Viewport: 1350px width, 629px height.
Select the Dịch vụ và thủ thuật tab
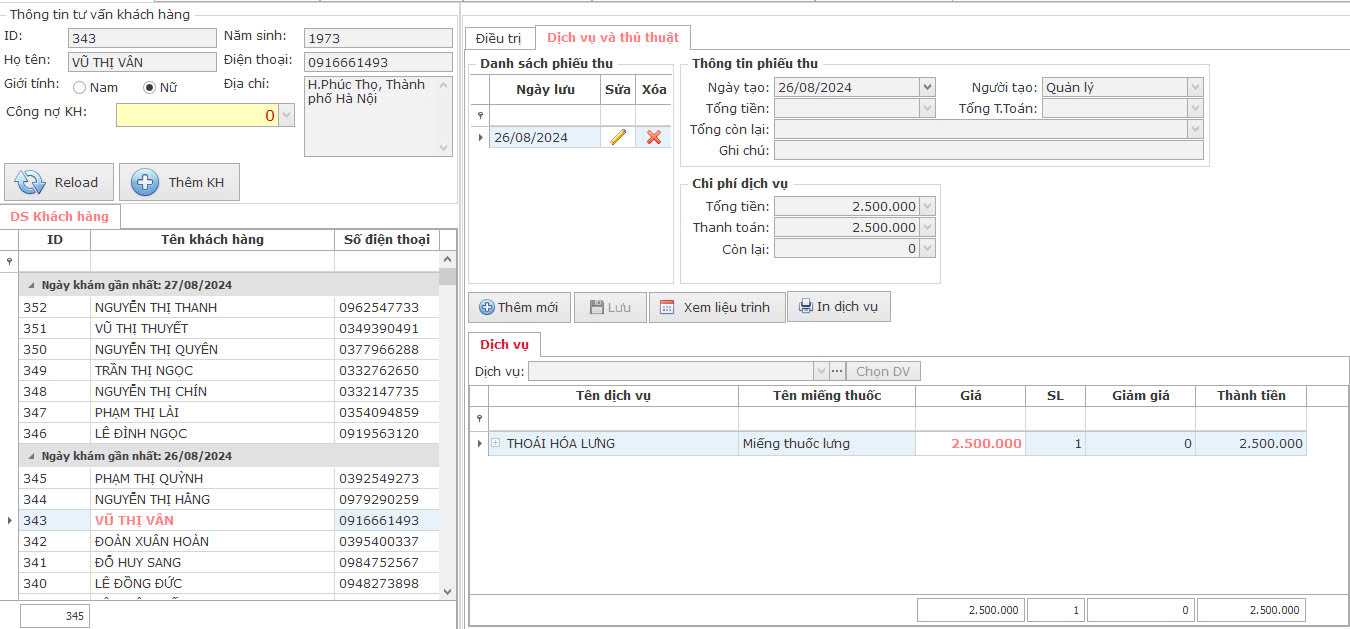[613, 37]
